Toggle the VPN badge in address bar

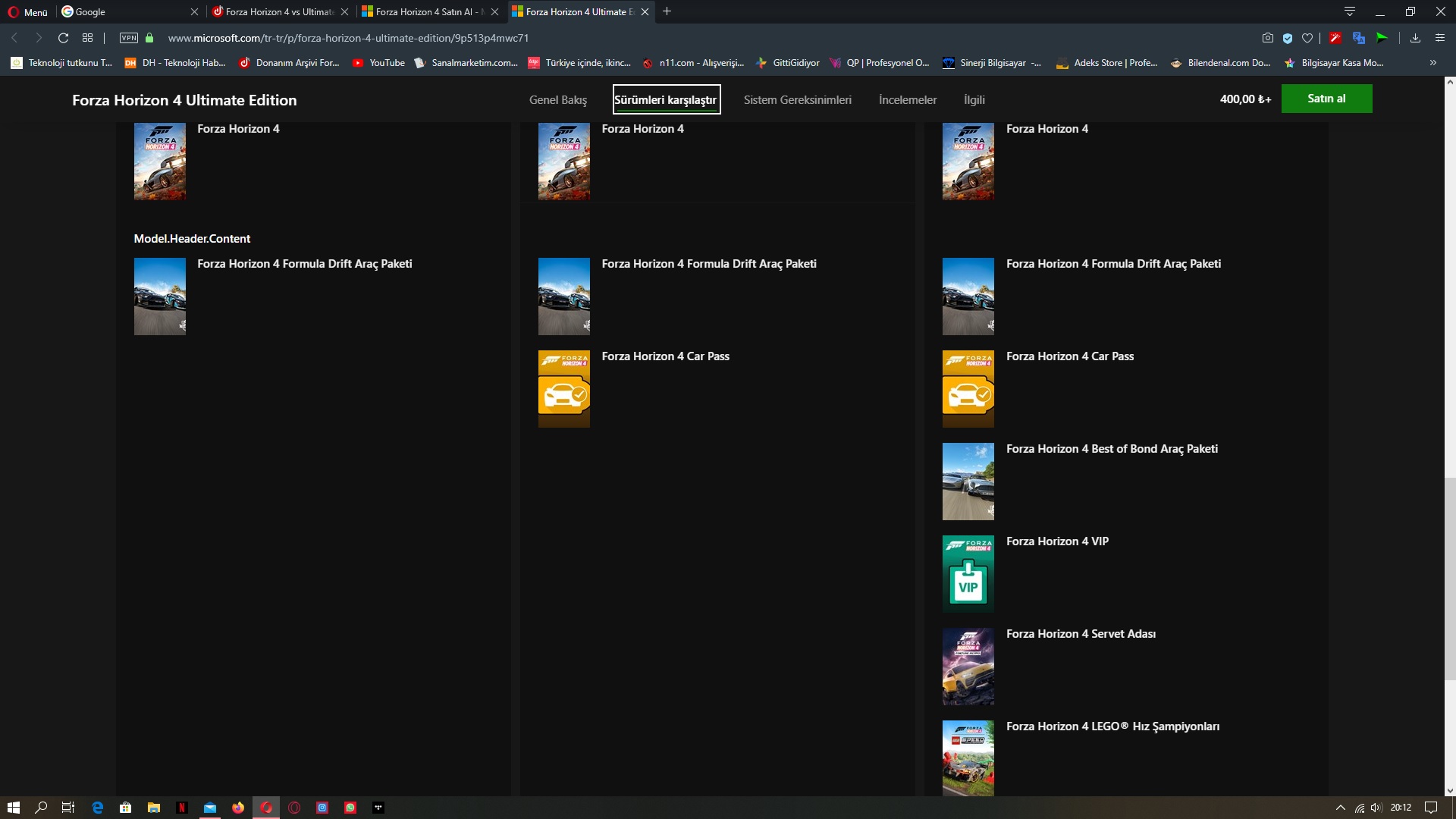pyautogui.click(x=129, y=38)
